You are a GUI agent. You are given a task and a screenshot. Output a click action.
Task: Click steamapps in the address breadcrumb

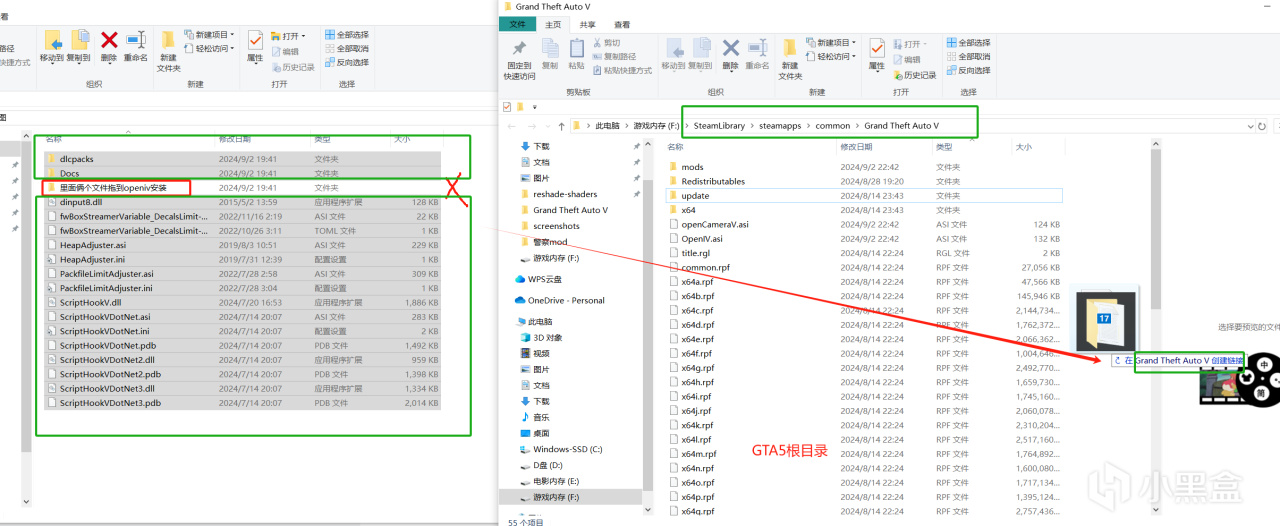pyautogui.click(x=781, y=126)
